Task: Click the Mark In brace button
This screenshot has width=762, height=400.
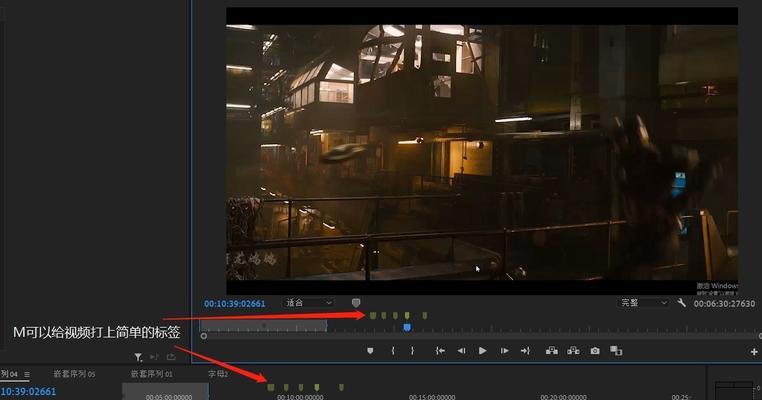Action: (393, 350)
